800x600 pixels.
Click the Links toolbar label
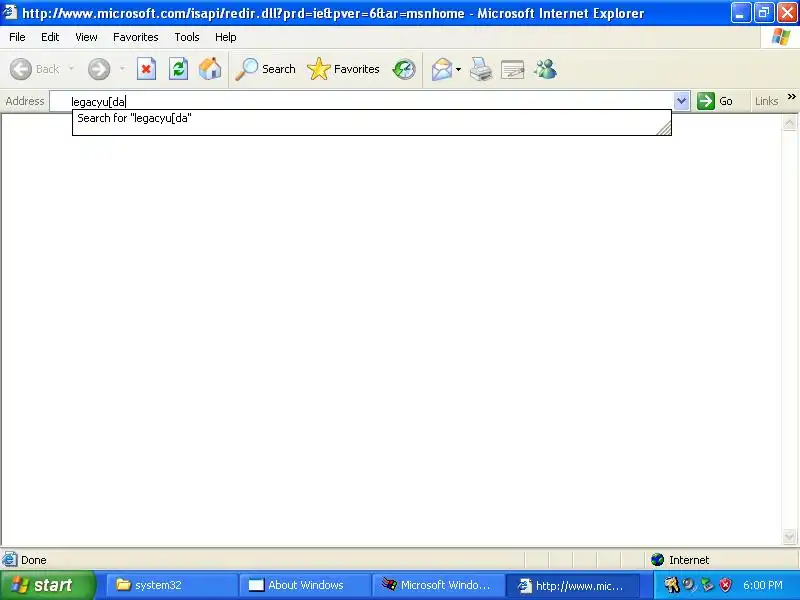(x=766, y=101)
